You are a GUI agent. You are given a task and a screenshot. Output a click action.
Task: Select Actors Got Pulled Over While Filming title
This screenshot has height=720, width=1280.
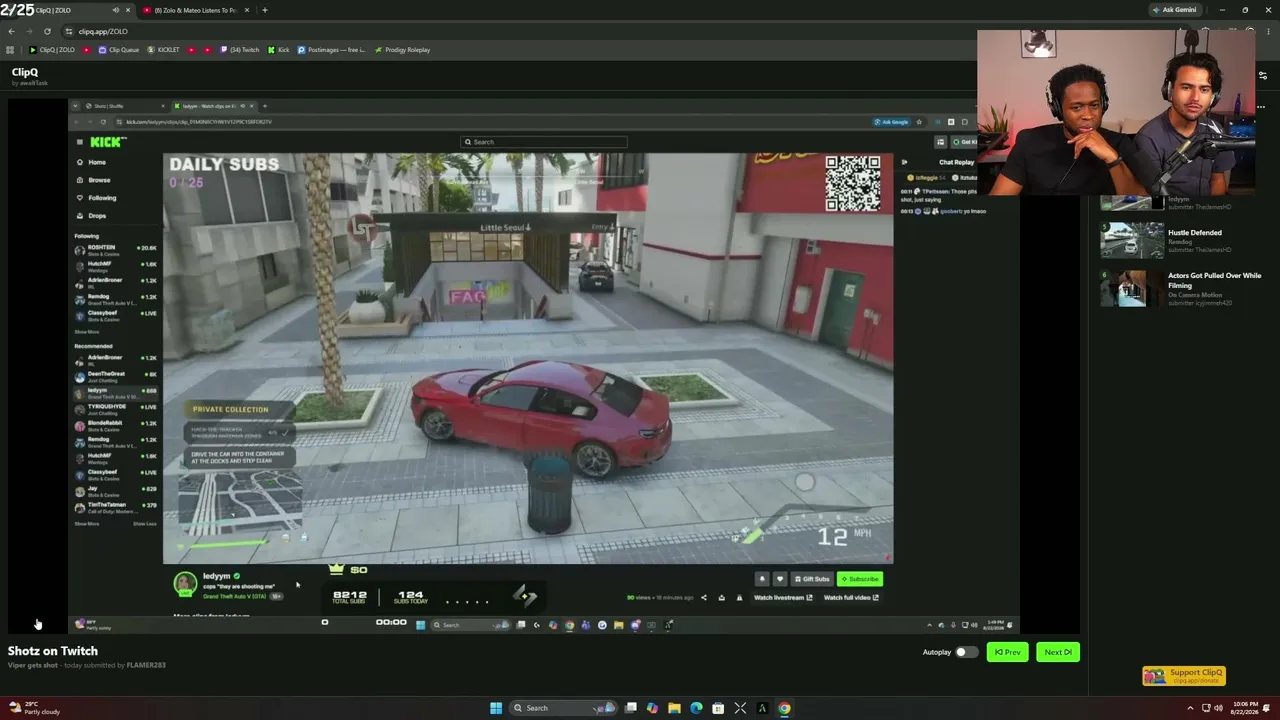[1214, 280]
